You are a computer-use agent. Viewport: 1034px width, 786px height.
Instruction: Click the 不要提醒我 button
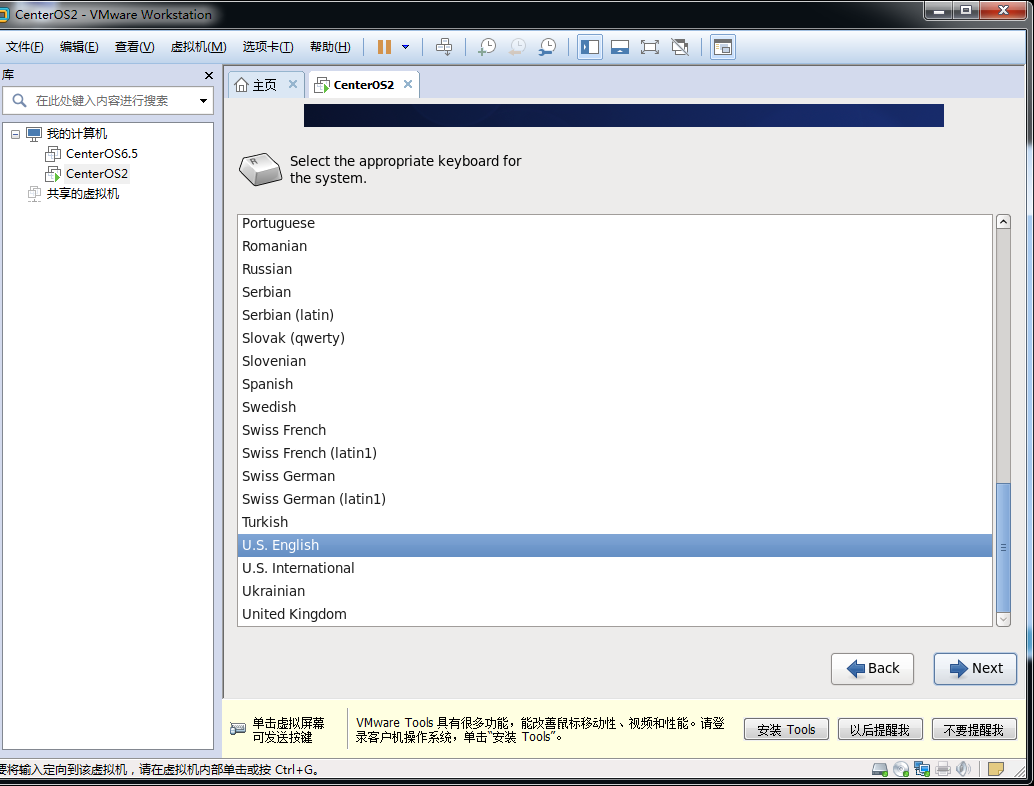(x=974, y=730)
